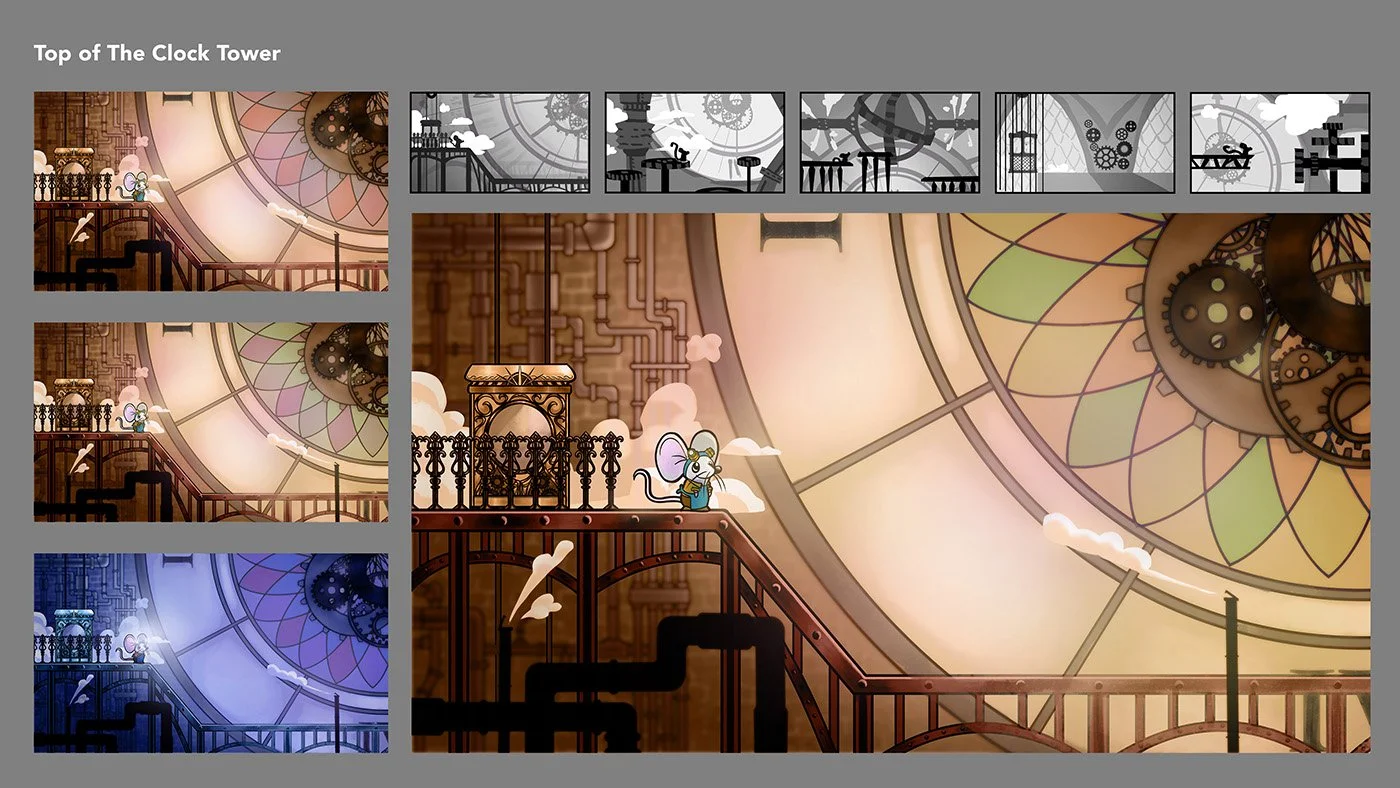Click the ornate brass elevator in large artwork
The height and width of the screenshot is (788, 1400).
click(520, 435)
